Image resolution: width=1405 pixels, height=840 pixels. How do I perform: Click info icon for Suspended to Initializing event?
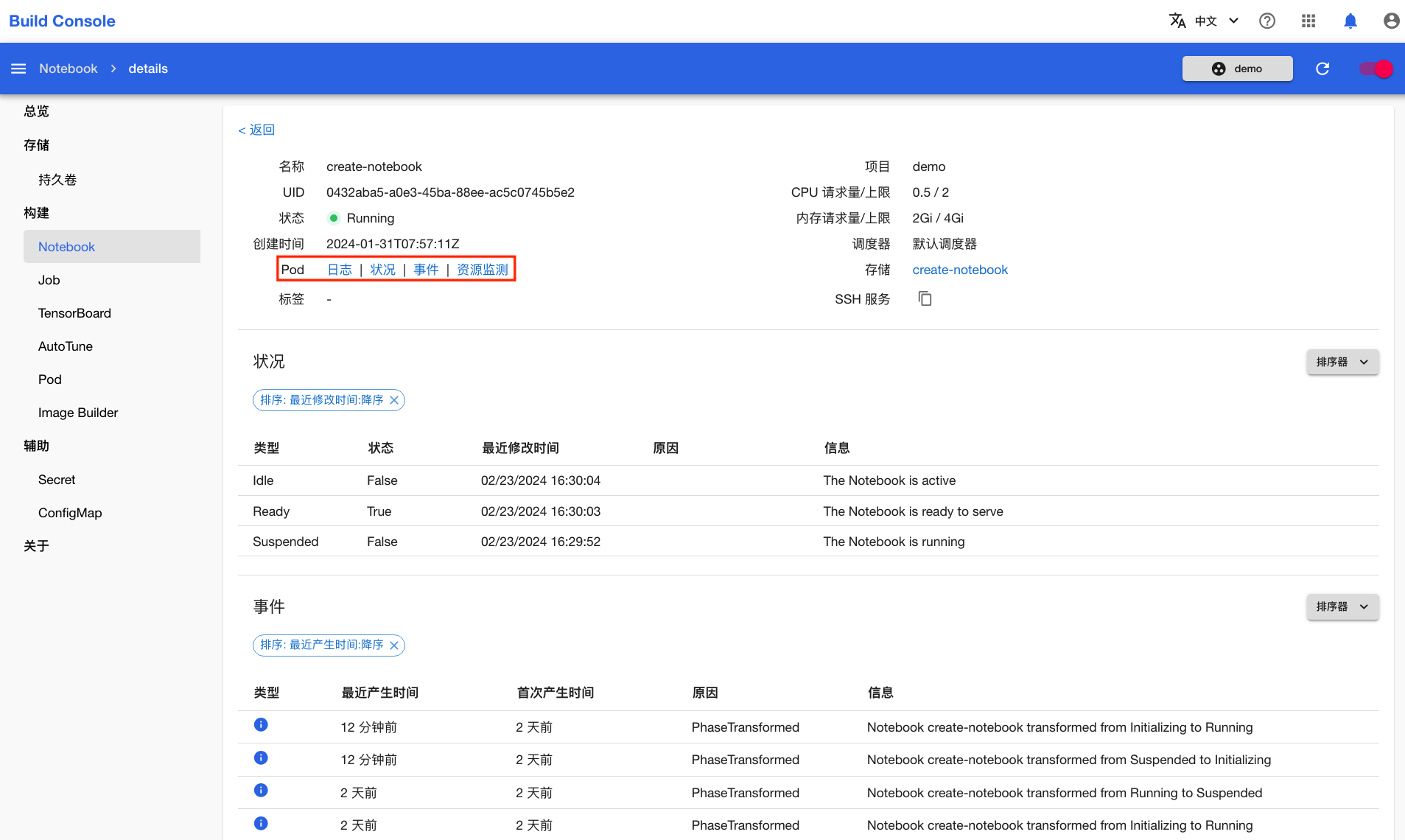click(x=261, y=757)
